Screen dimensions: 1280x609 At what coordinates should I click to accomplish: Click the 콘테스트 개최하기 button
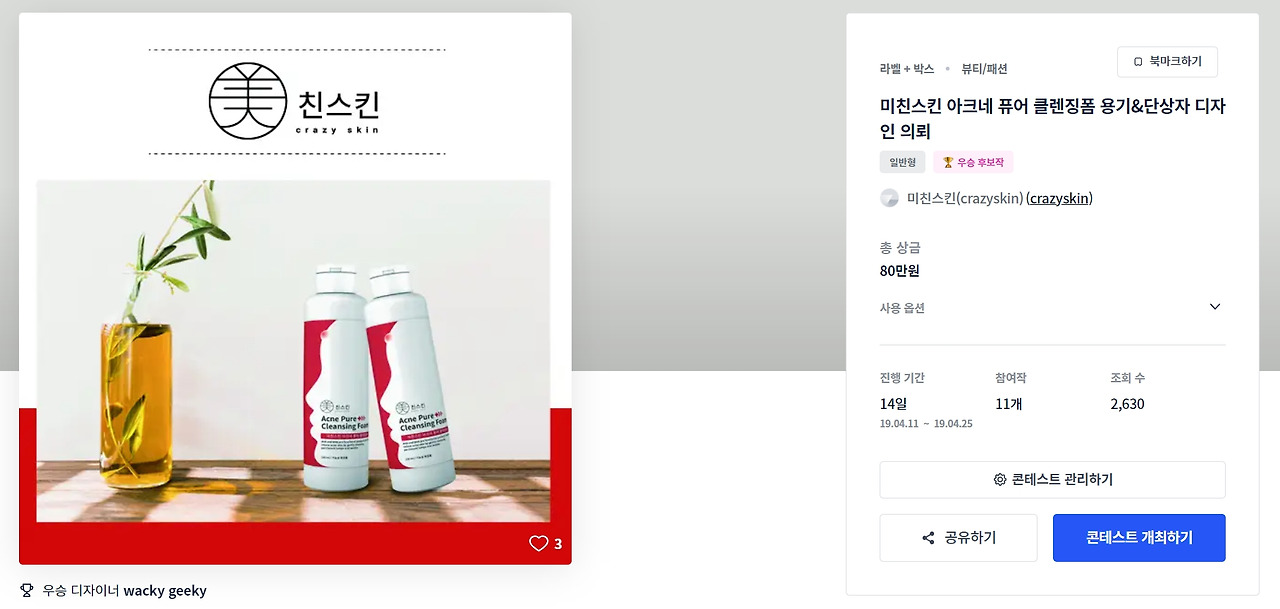(1139, 538)
